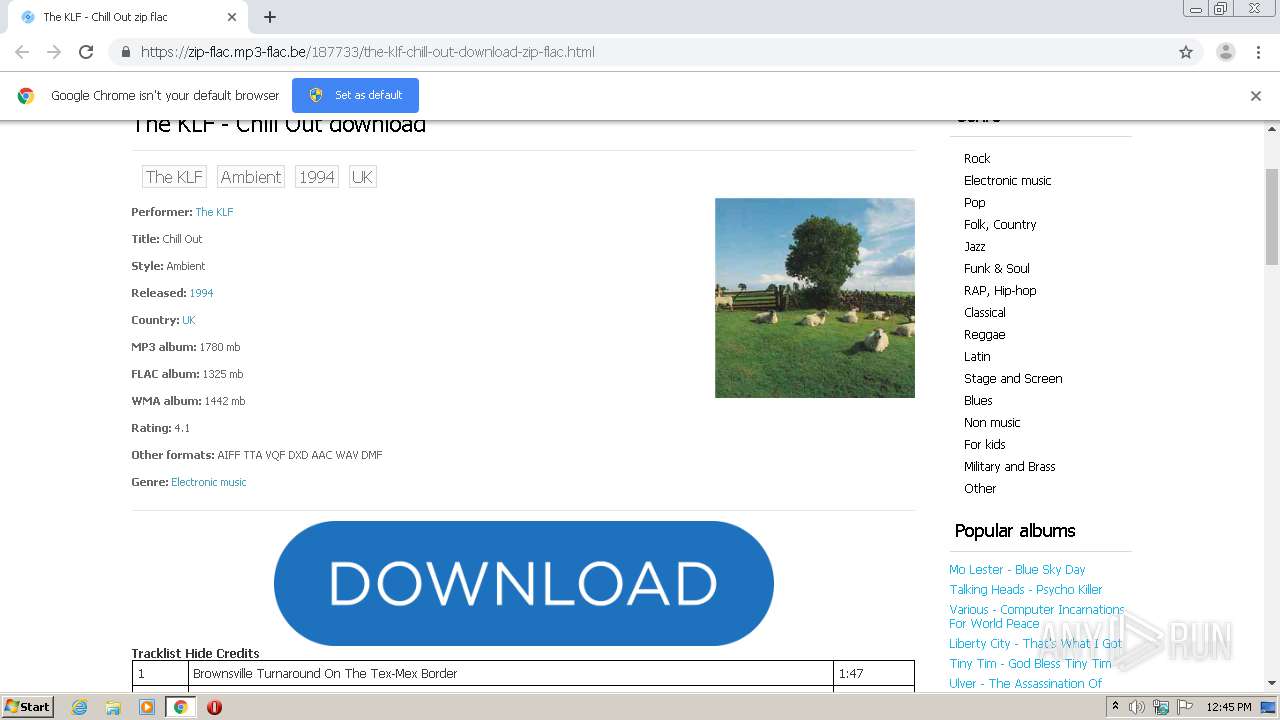
Task: Show hidden tray icons arrow
Action: (1115, 707)
